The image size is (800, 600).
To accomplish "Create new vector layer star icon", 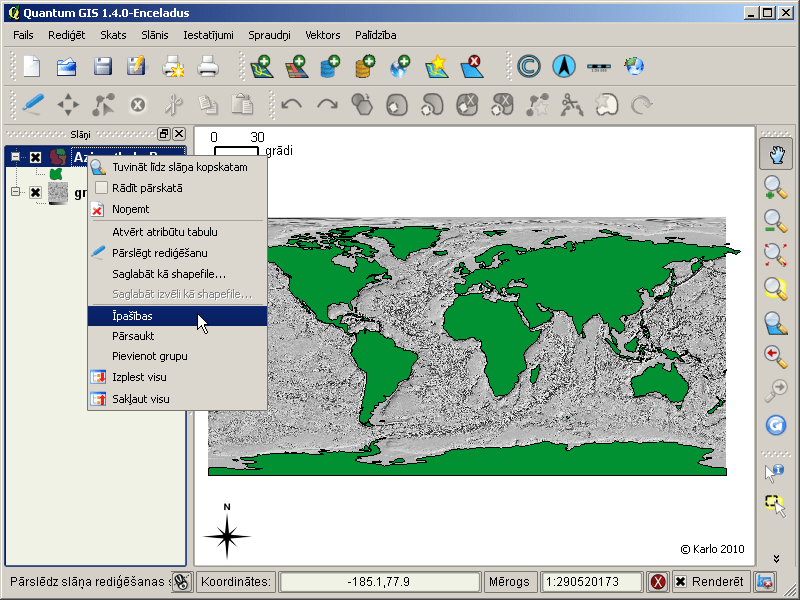I will [x=437, y=66].
